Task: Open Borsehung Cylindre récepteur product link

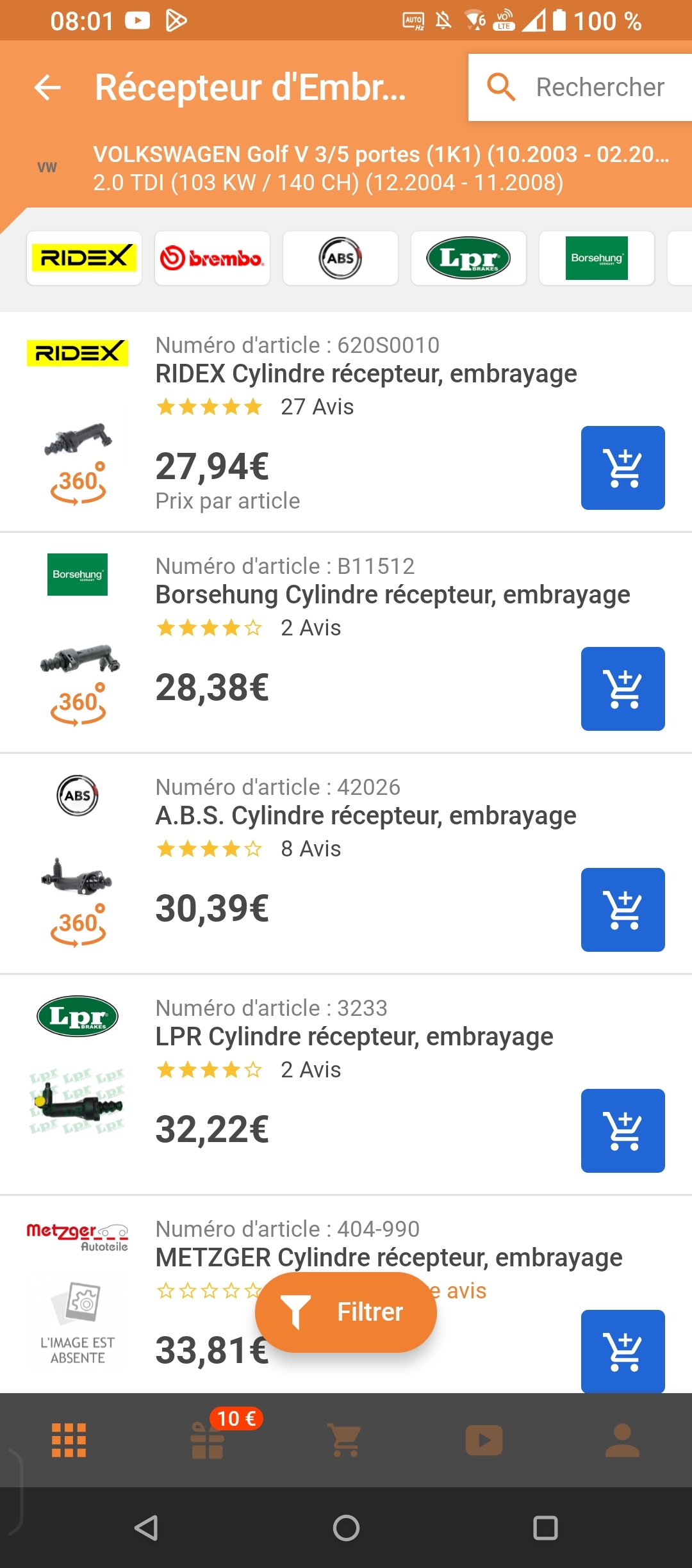Action: pos(392,595)
